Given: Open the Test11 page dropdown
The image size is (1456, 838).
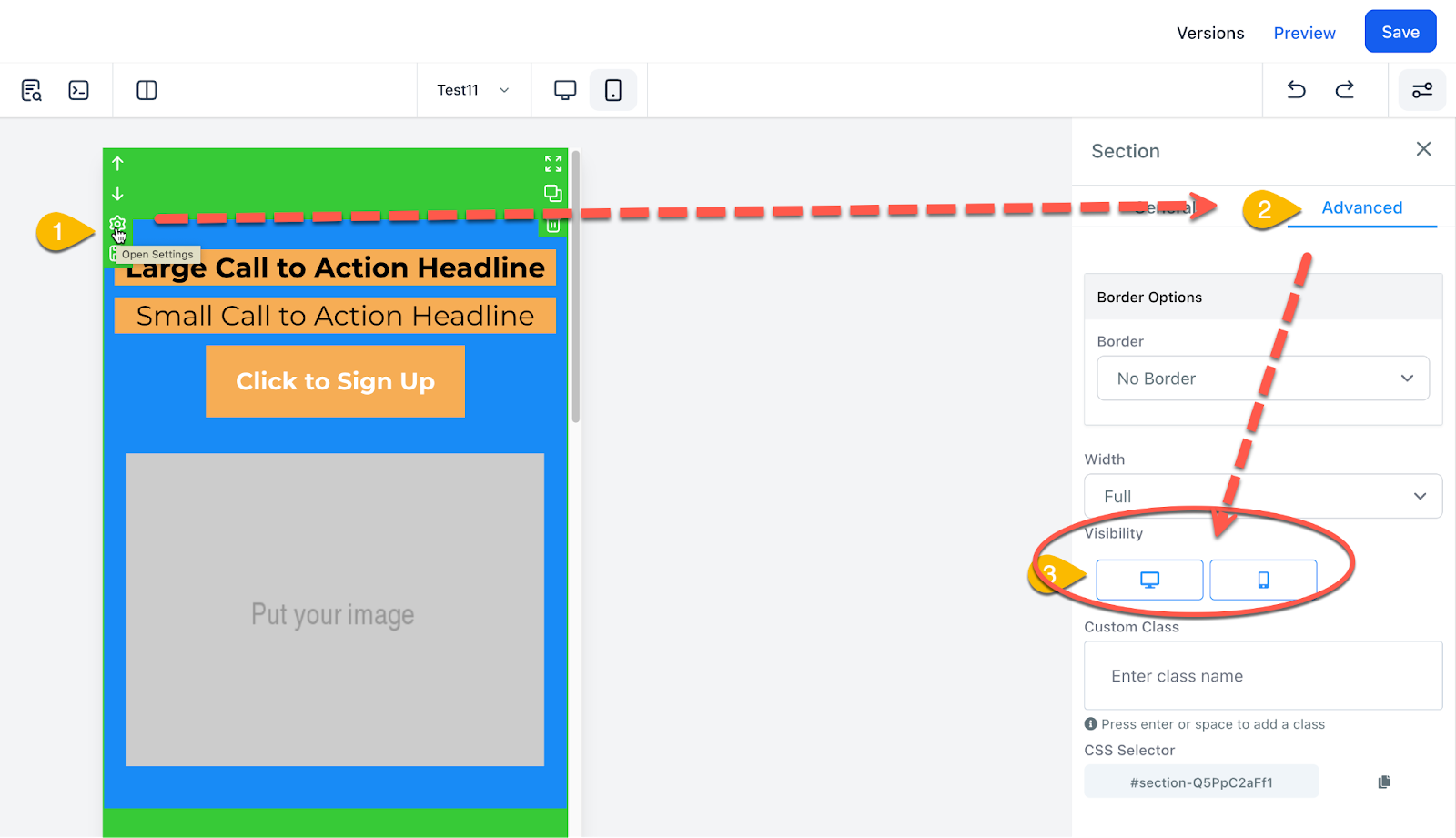Looking at the screenshot, I should click(473, 90).
